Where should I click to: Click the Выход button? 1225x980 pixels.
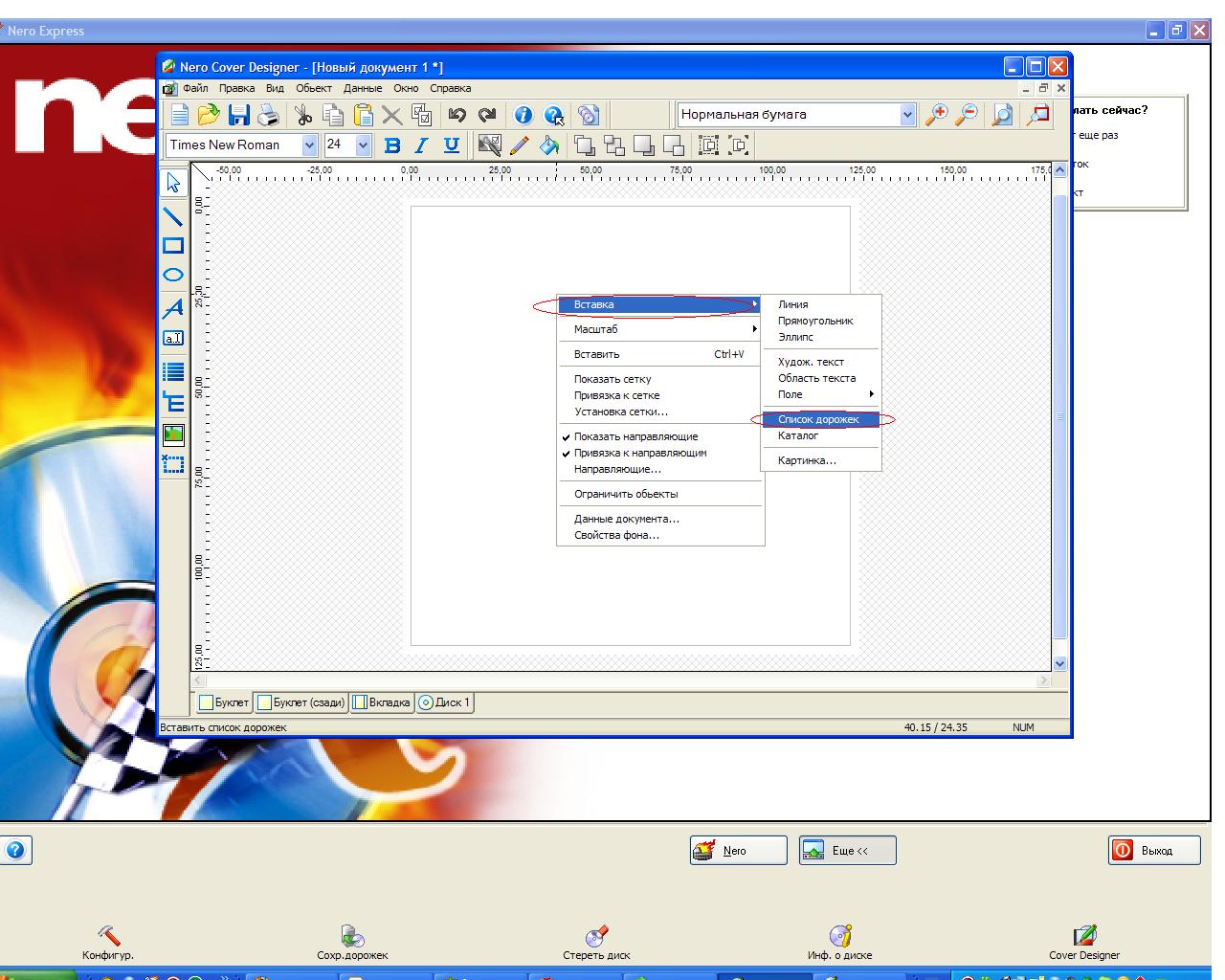point(1154,850)
